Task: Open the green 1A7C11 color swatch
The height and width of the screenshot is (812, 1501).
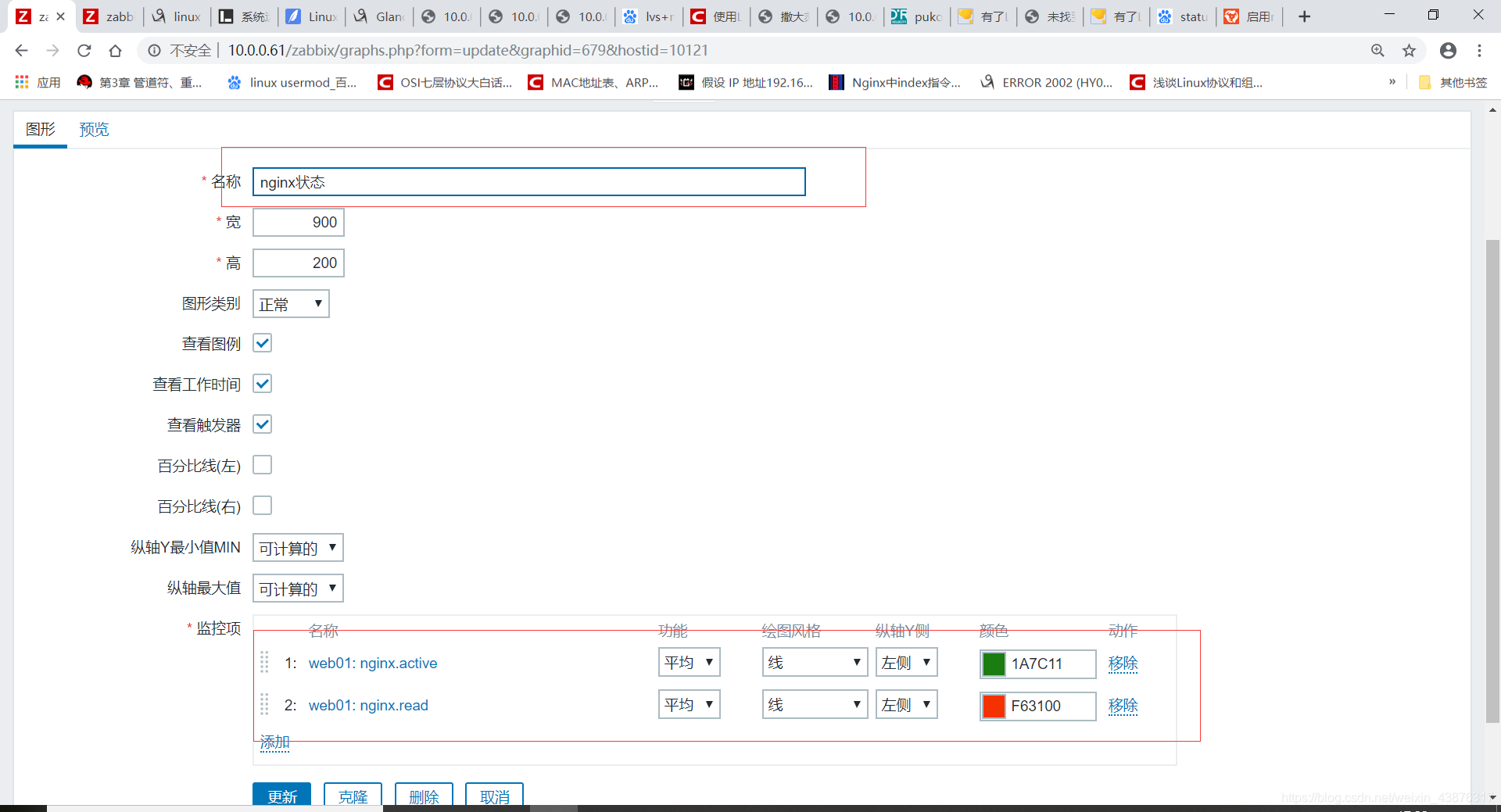Action: pos(993,664)
